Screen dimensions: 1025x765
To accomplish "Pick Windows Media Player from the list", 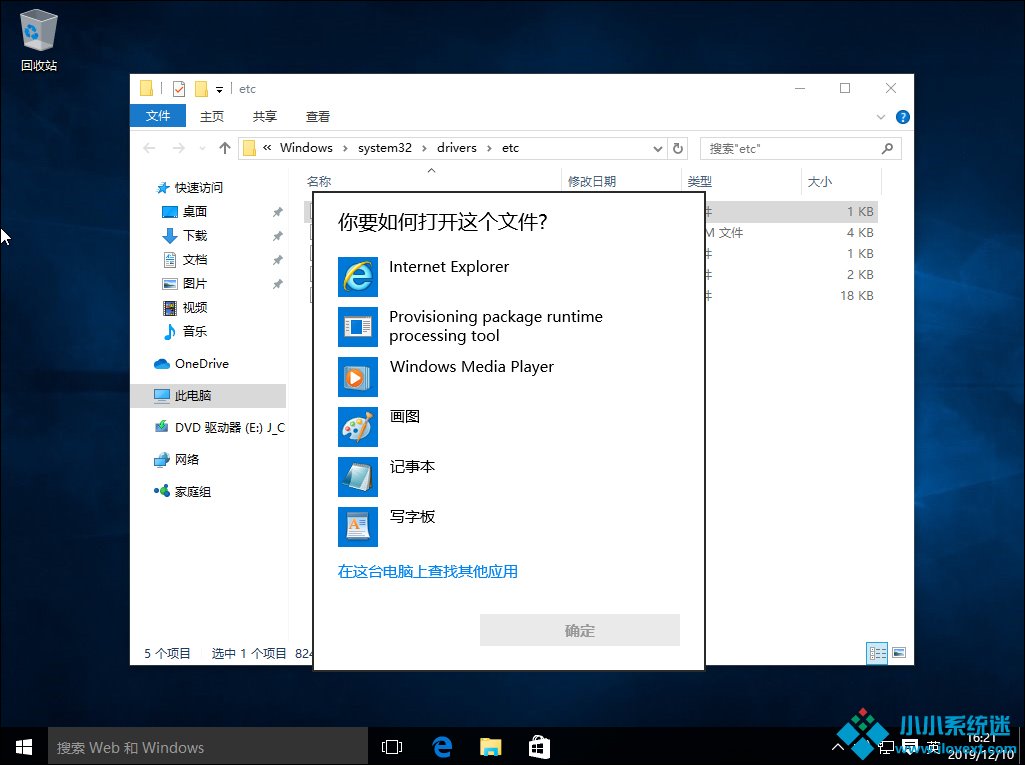I will [509, 377].
